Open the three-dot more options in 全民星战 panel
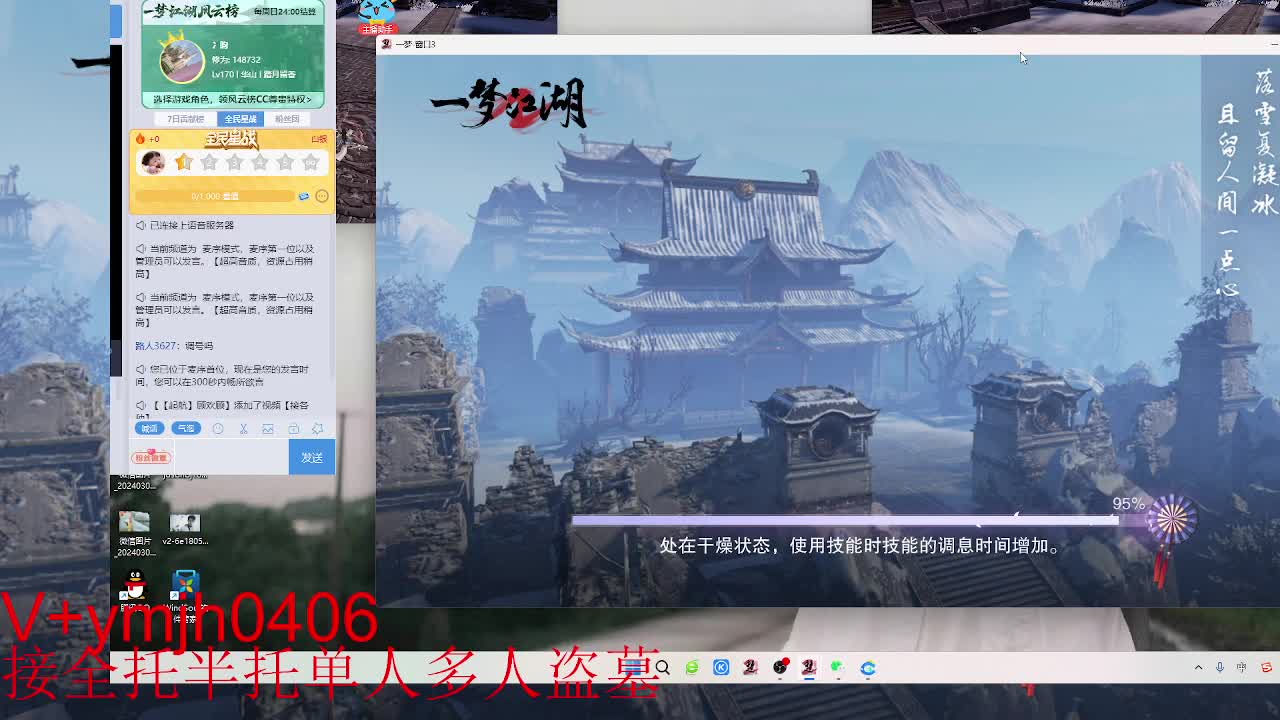 click(x=322, y=196)
